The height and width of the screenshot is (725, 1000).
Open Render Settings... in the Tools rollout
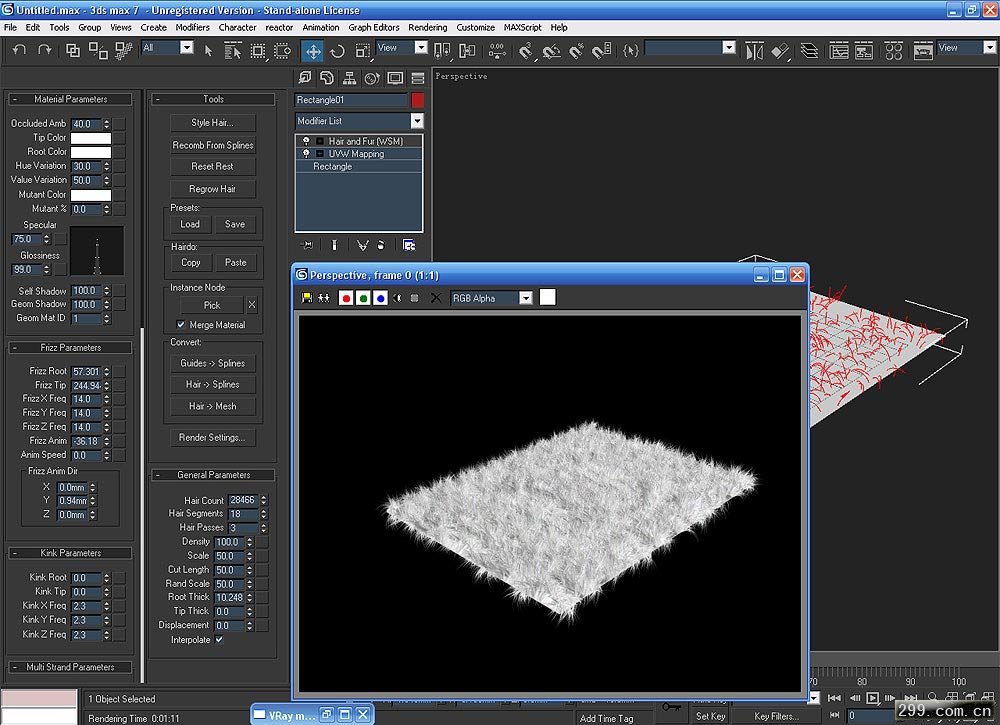pos(212,437)
